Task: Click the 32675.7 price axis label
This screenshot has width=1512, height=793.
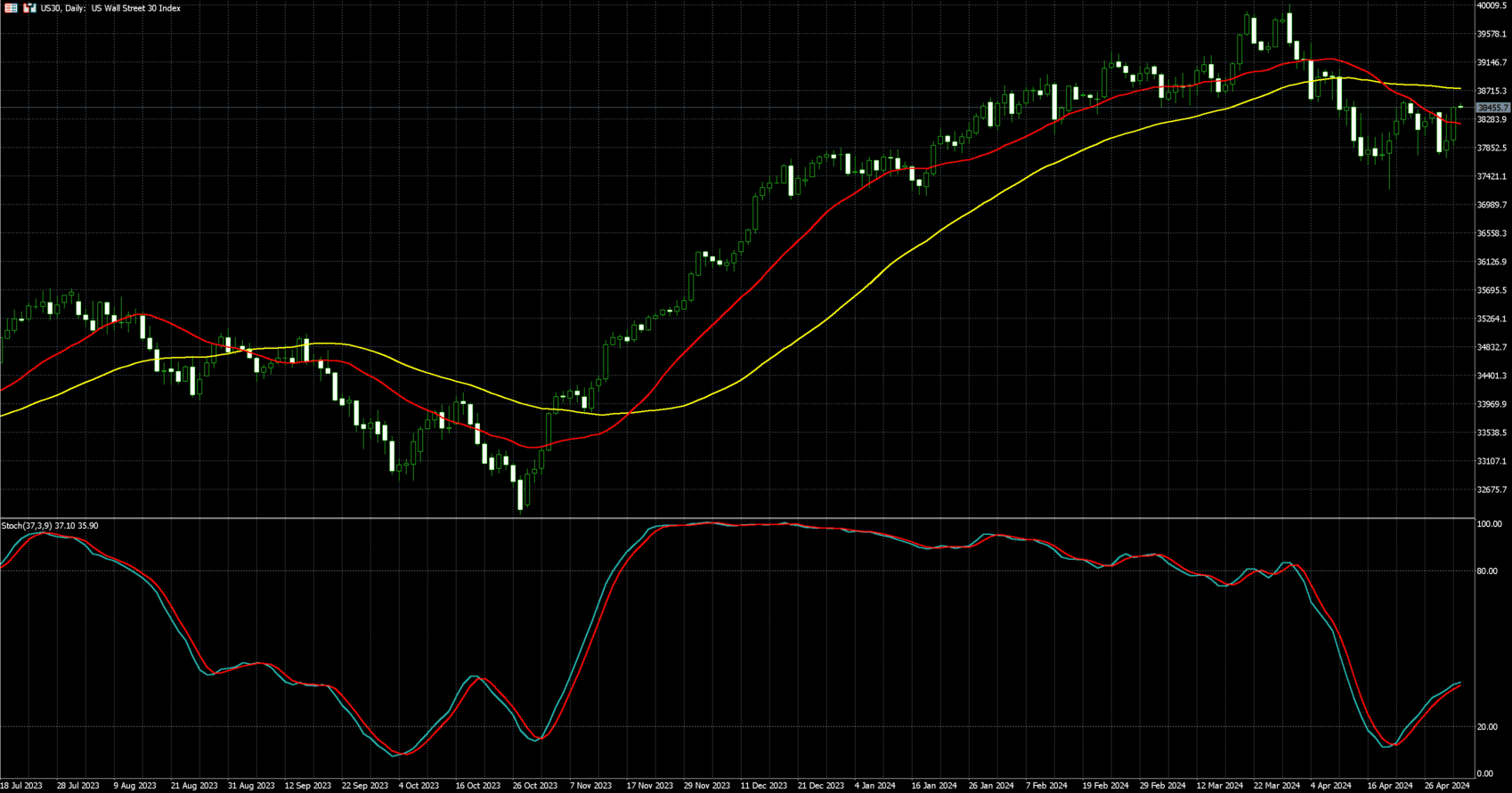Action: [x=1492, y=490]
